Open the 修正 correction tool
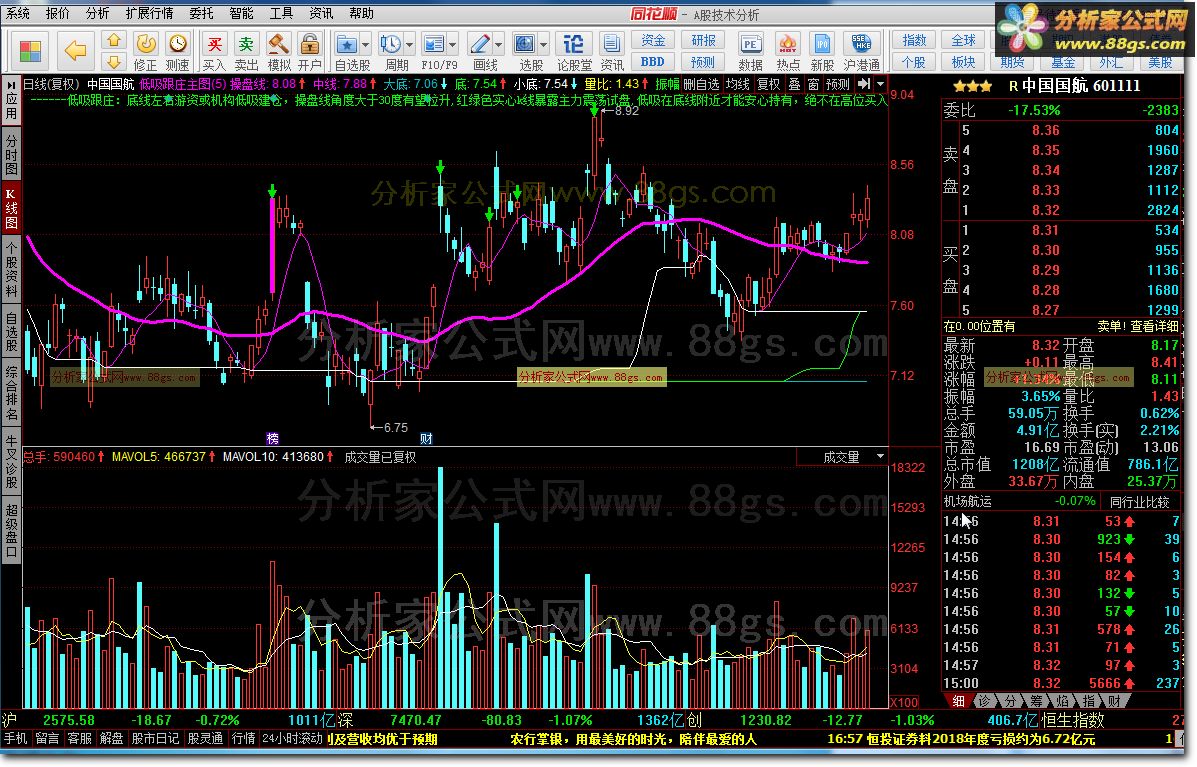The height and width of the screenshot is (767, 1197). point(146,53)
